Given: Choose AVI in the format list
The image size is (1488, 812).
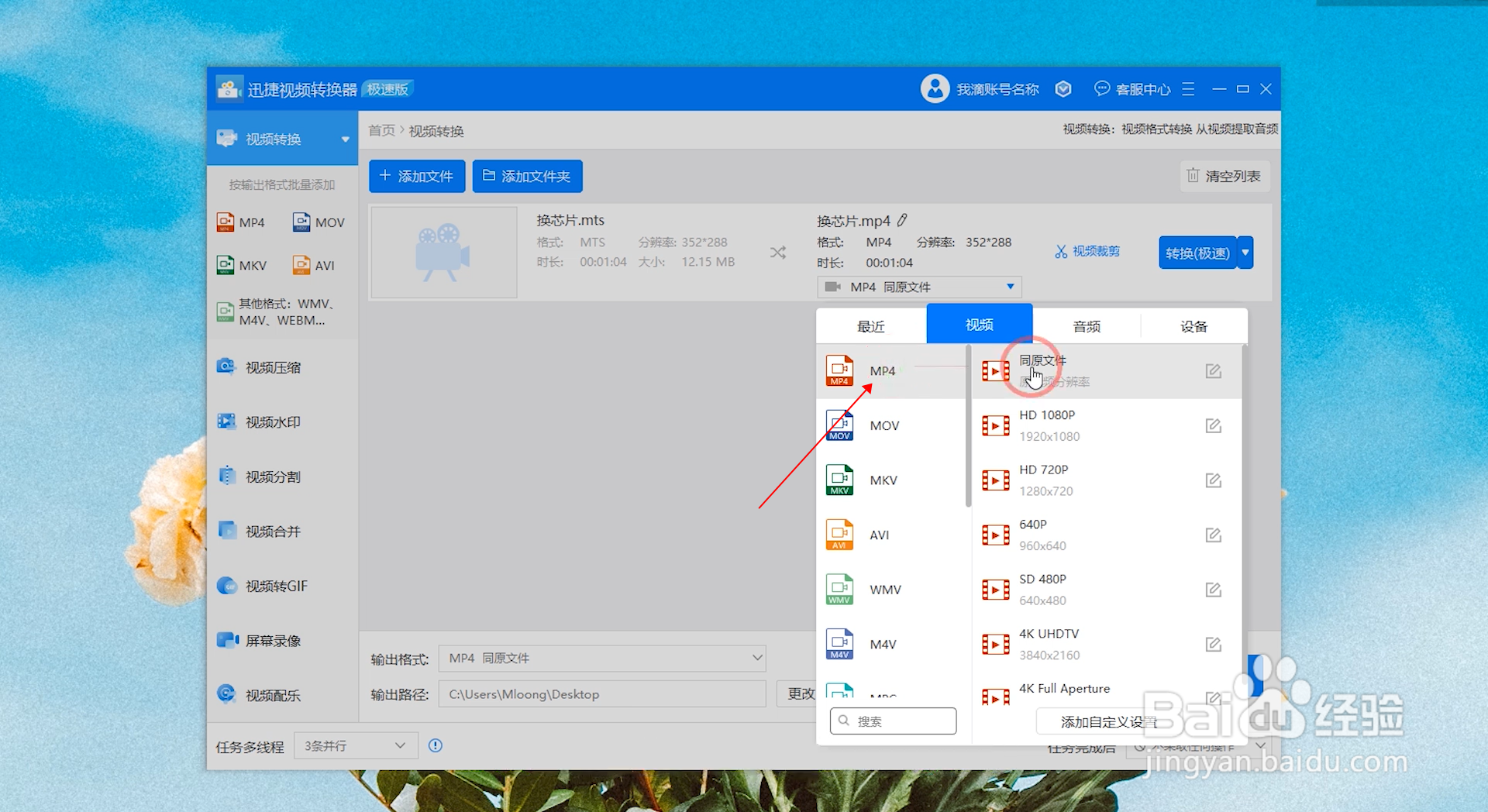Looking at the screenshot, I should pos(891,535).
